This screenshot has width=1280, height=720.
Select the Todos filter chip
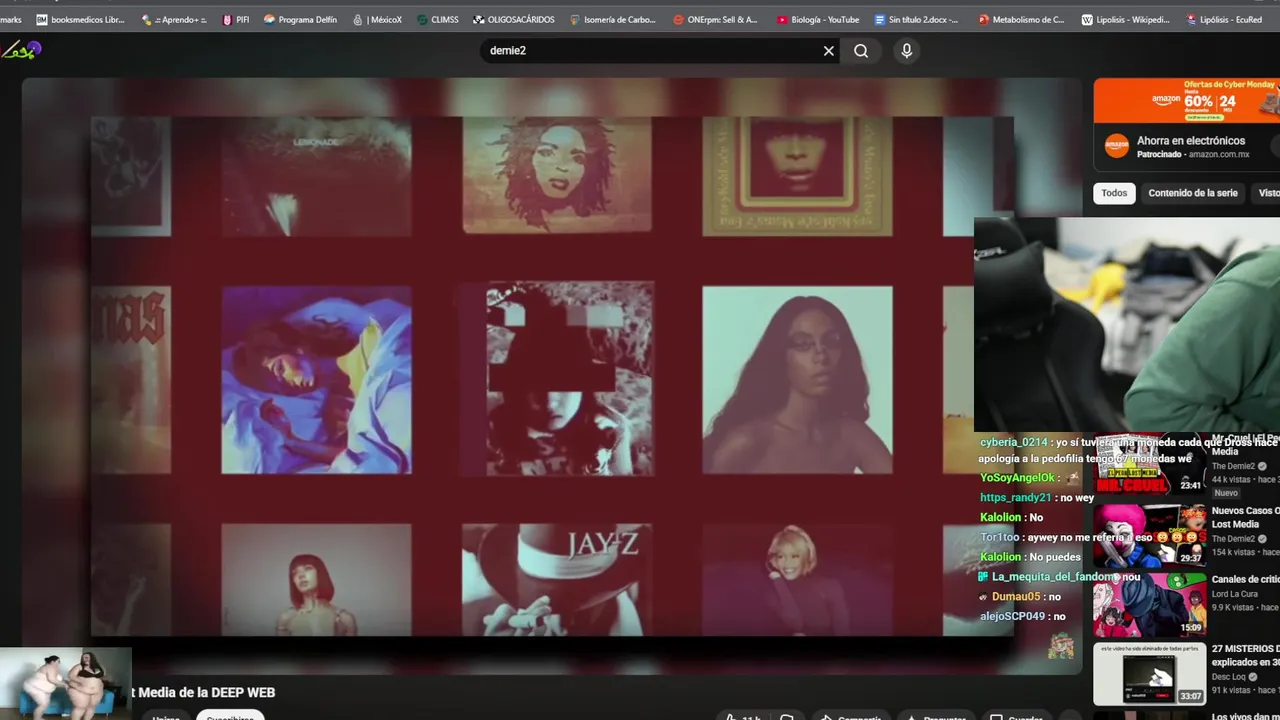pos(1114,193)
